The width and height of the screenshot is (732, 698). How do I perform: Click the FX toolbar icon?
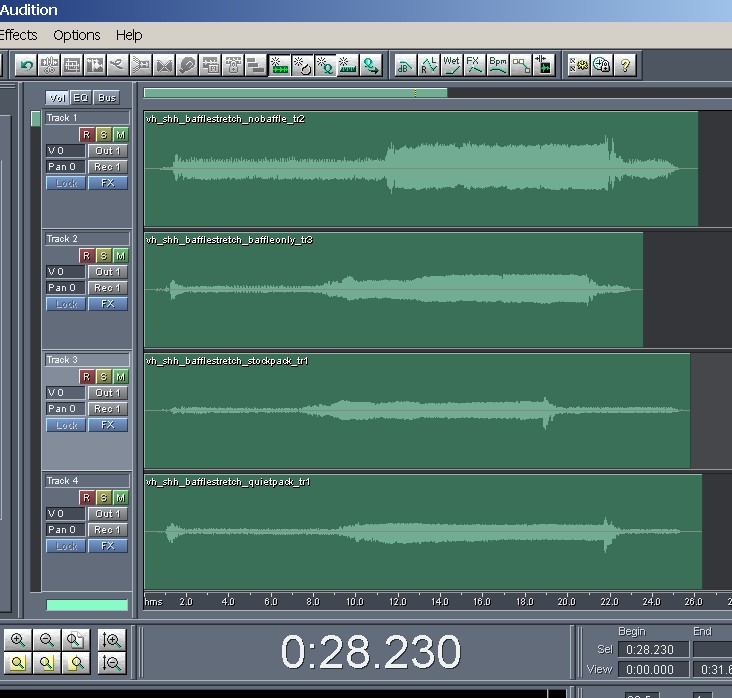[x=474, y=66]
